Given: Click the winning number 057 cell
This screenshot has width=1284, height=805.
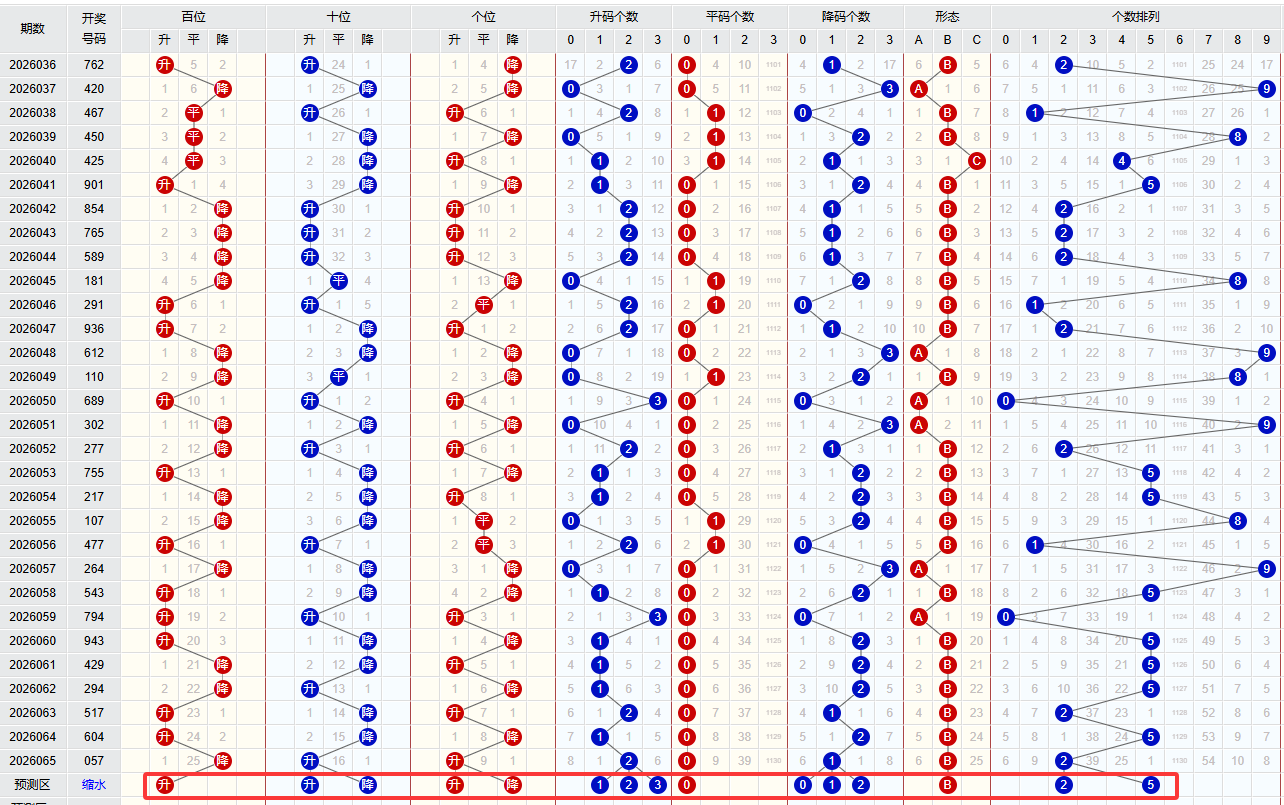Looking at the screenshot, I should pyautogui.click(x=93, y=761).
